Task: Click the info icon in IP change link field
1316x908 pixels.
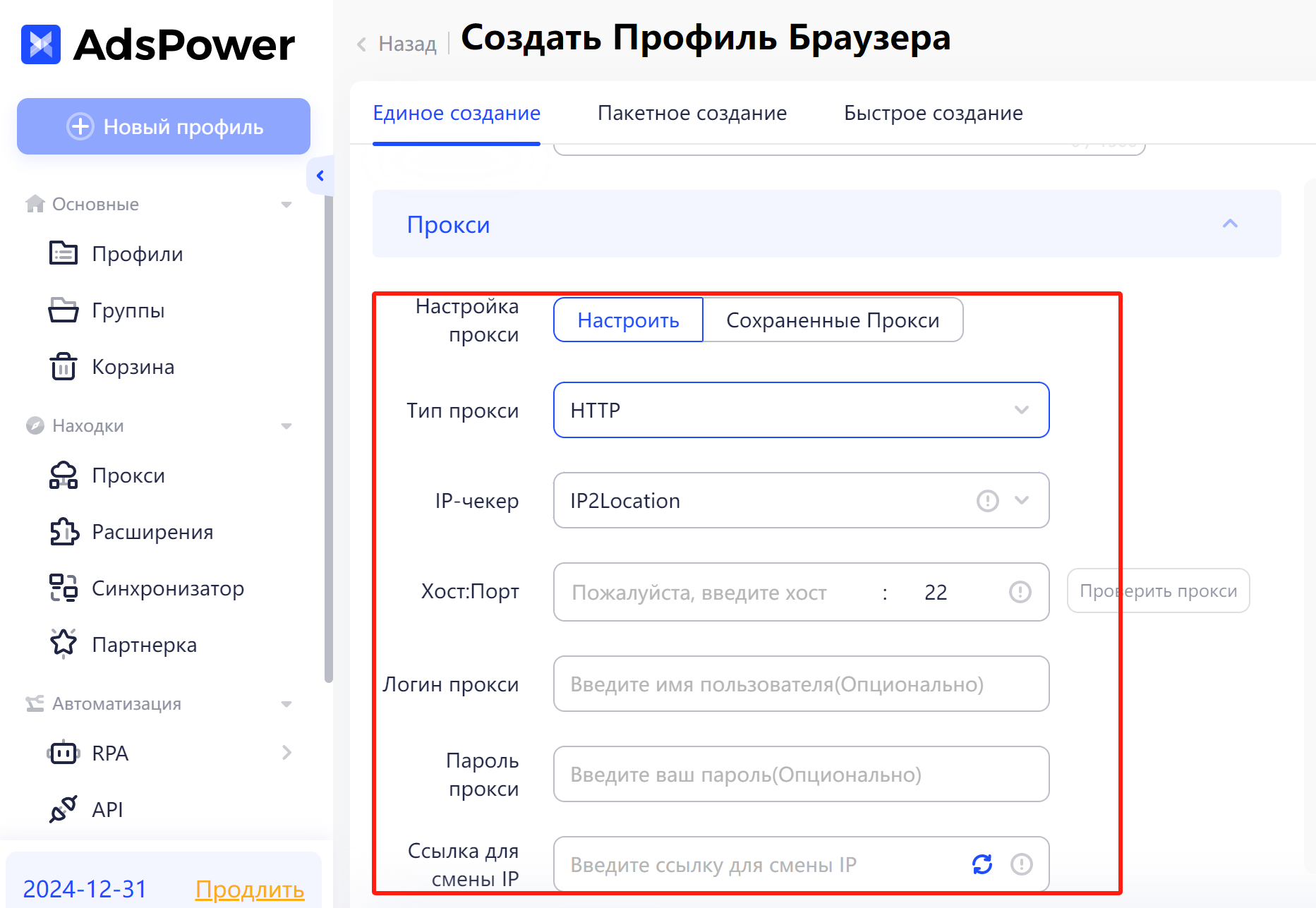Action: click(x=1021, y=864)
